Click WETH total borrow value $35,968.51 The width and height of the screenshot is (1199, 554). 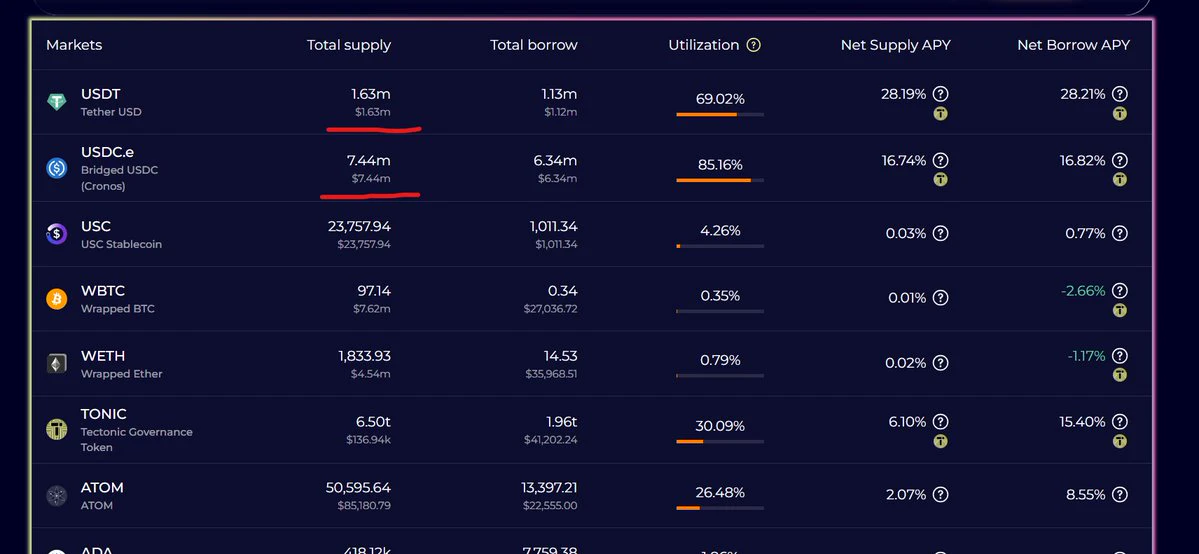pyautogui.click(x=551, y=374)
